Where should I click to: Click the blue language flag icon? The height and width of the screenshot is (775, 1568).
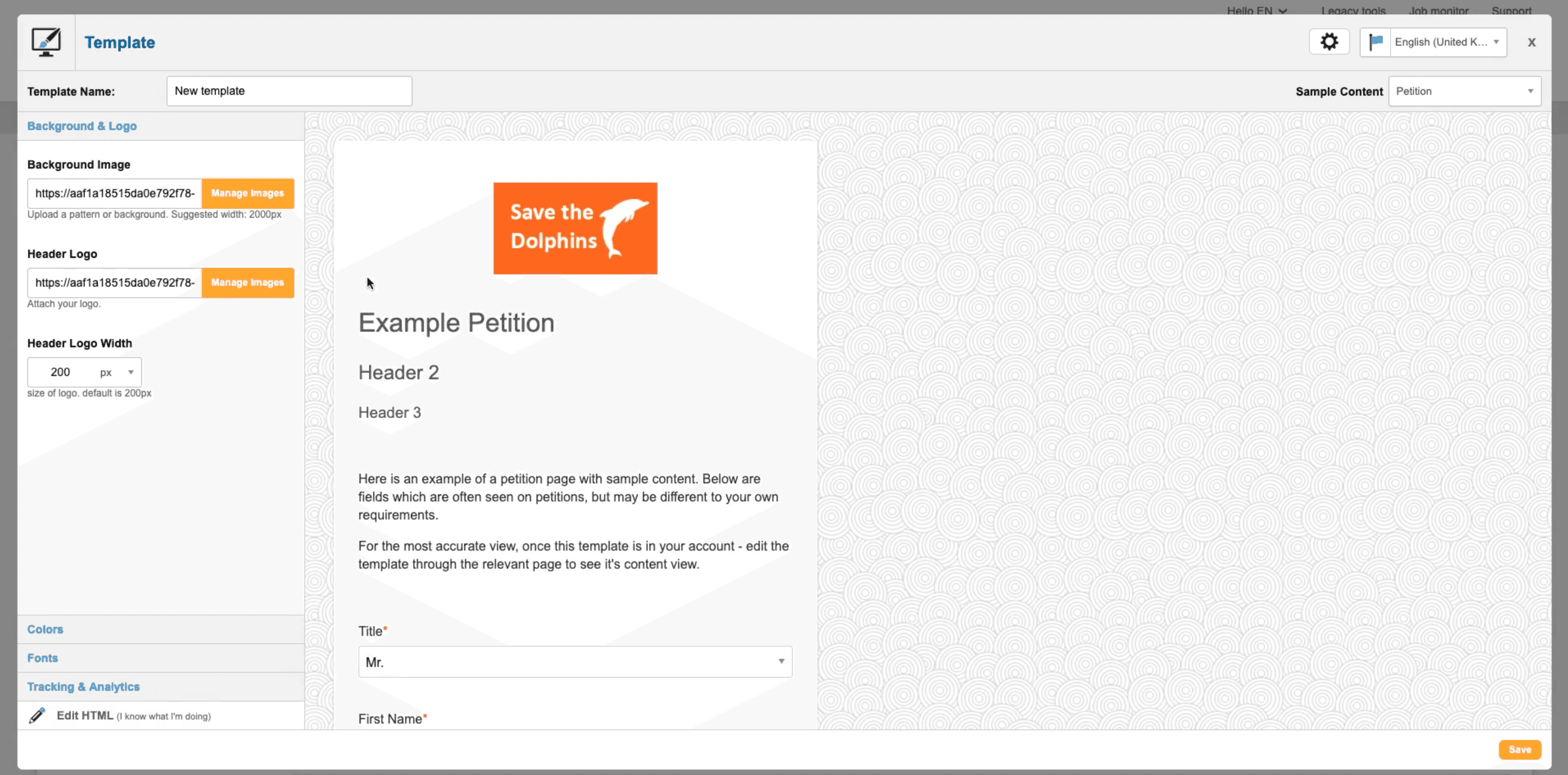tap(1375, 42)
